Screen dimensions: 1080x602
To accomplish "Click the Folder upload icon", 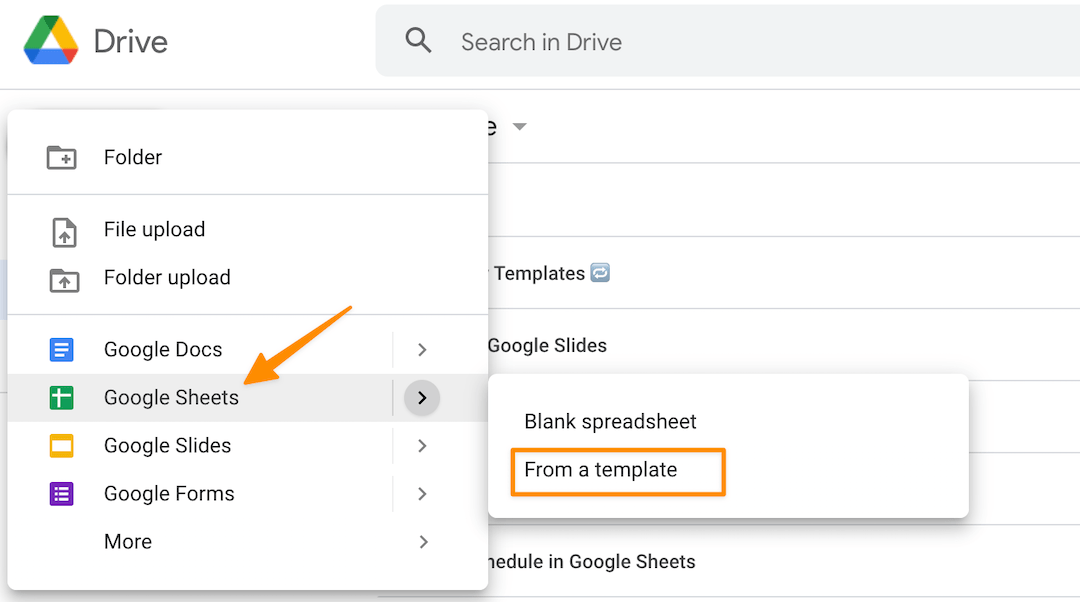I will (63, 279).
